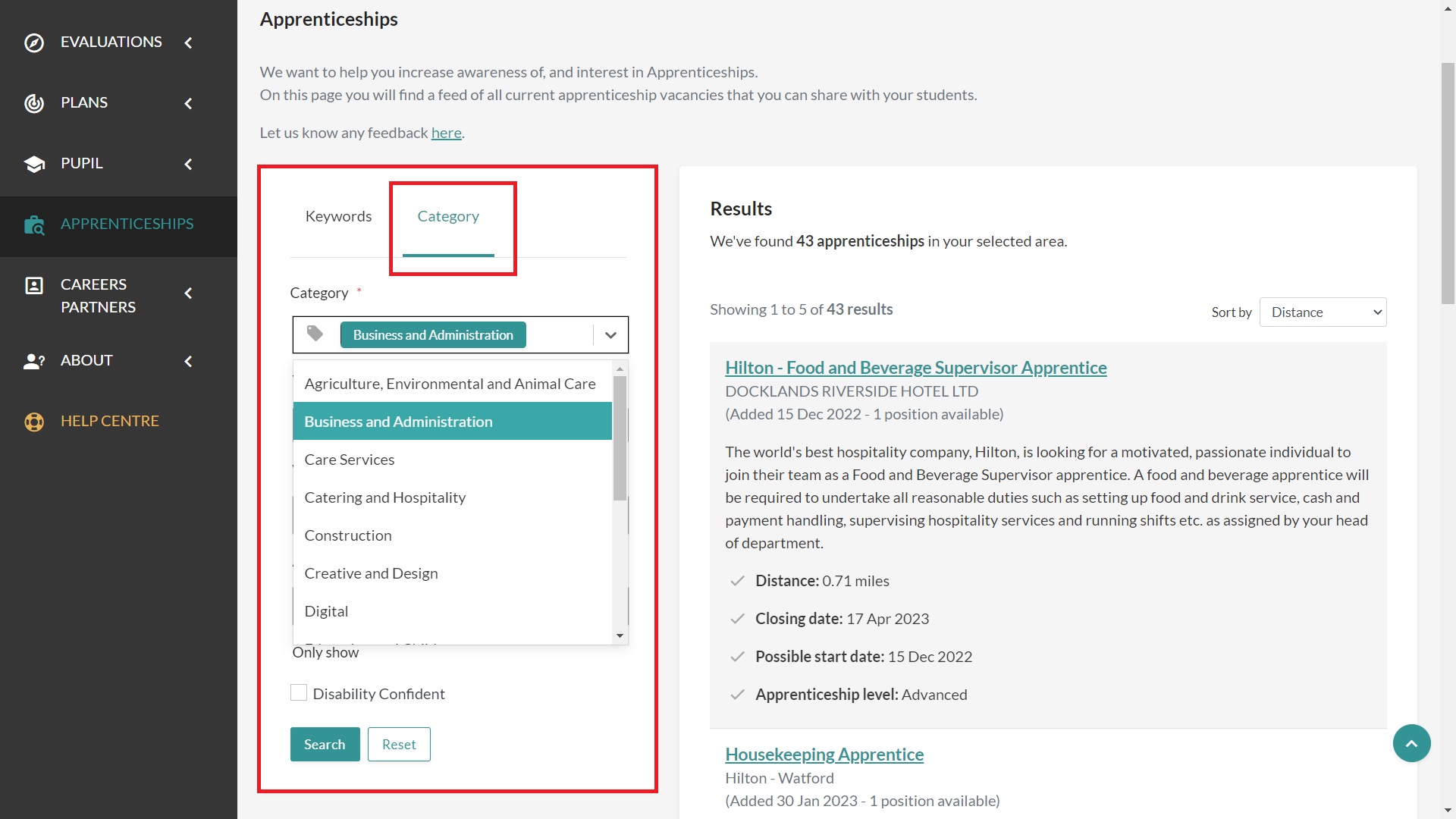This screenshot has height=819, width=1456.
Task: Switch to the Keywords tab
Action: [x=338, y=216]
